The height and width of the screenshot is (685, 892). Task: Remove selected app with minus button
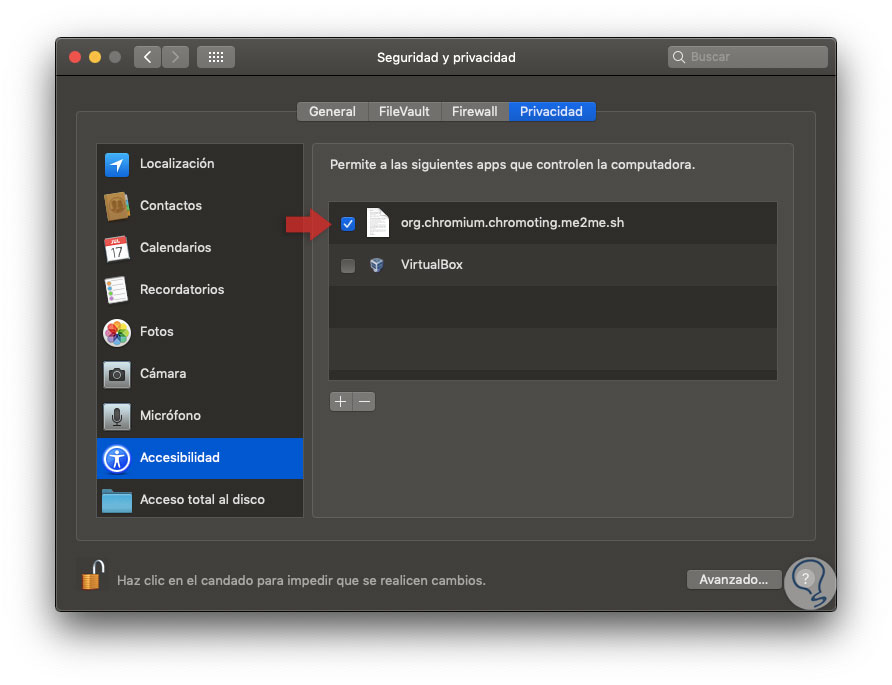pos(364,402)
